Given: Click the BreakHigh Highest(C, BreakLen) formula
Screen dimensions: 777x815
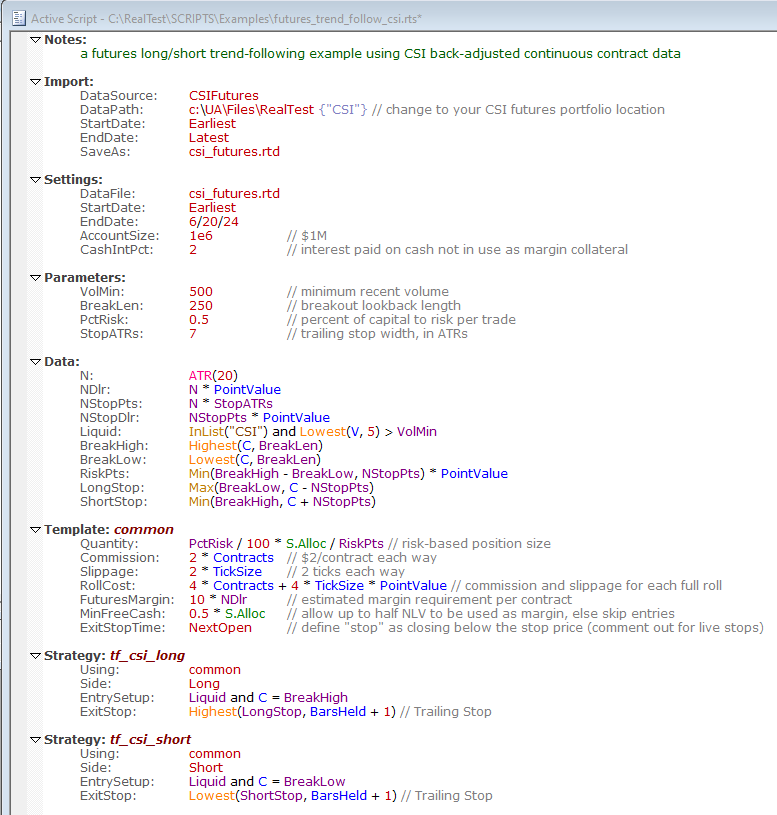Looking at the screenshot, I should click(256, 446).
